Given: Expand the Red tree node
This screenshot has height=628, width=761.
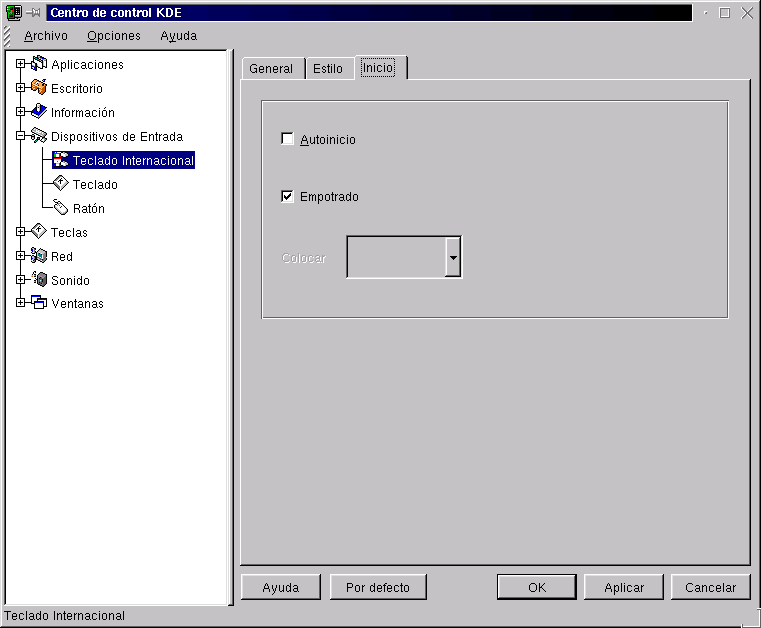Looking at the screenshot, I should tap(21, 256).
